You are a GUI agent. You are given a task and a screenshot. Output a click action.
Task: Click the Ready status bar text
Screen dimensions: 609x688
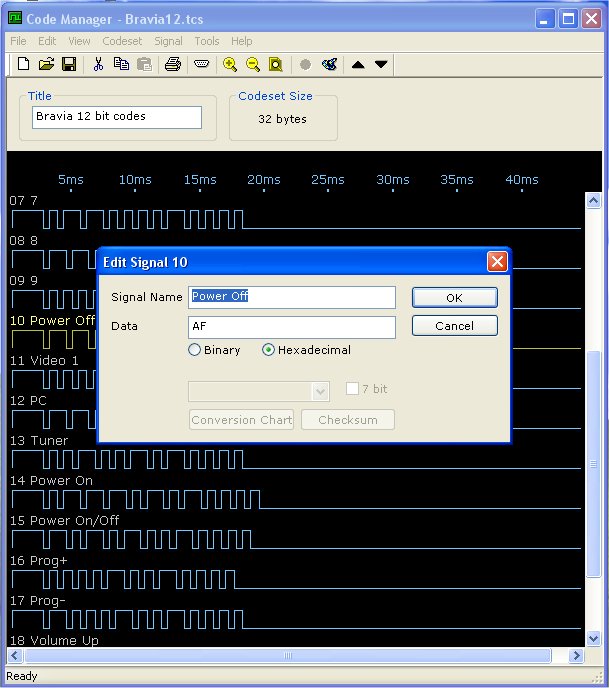(21, 676)
